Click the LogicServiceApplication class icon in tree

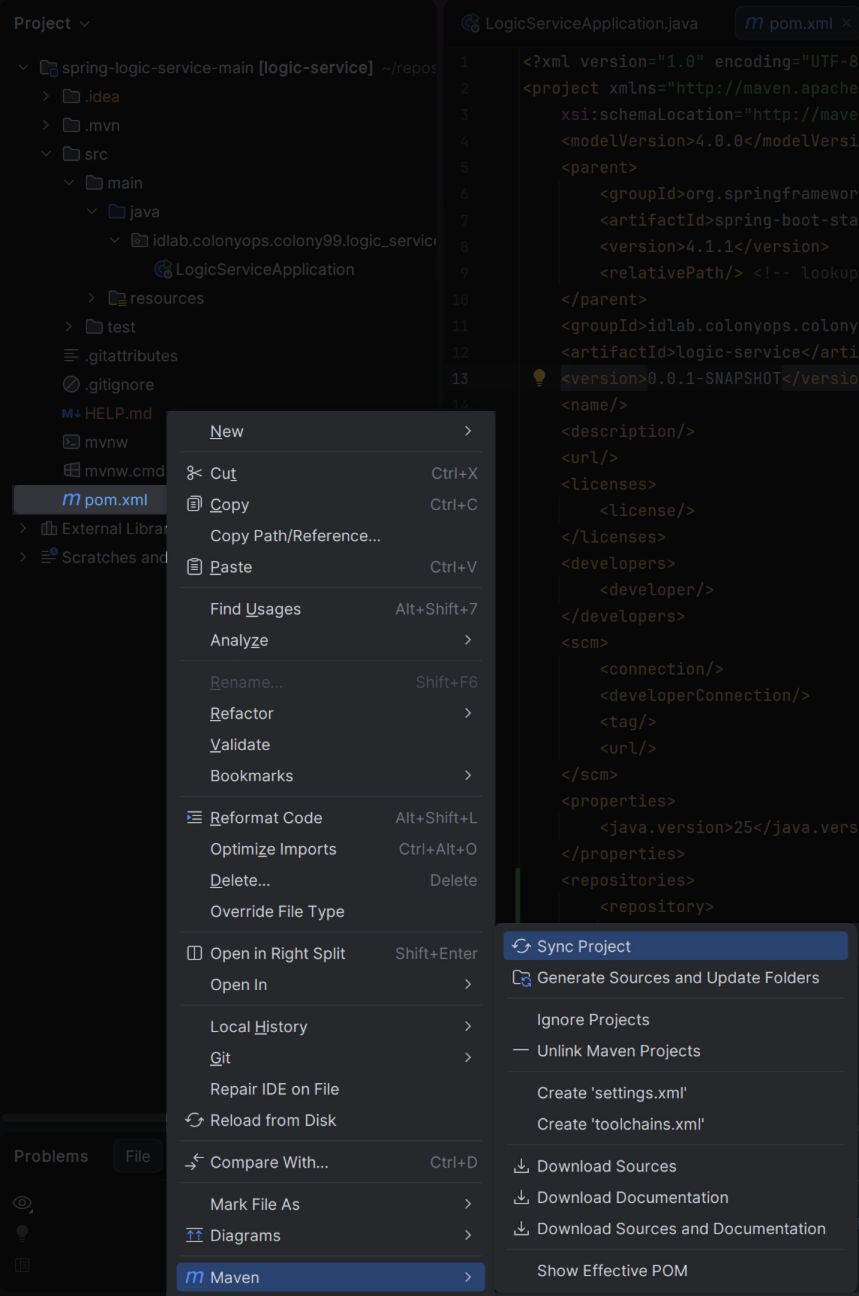point(162,269)
